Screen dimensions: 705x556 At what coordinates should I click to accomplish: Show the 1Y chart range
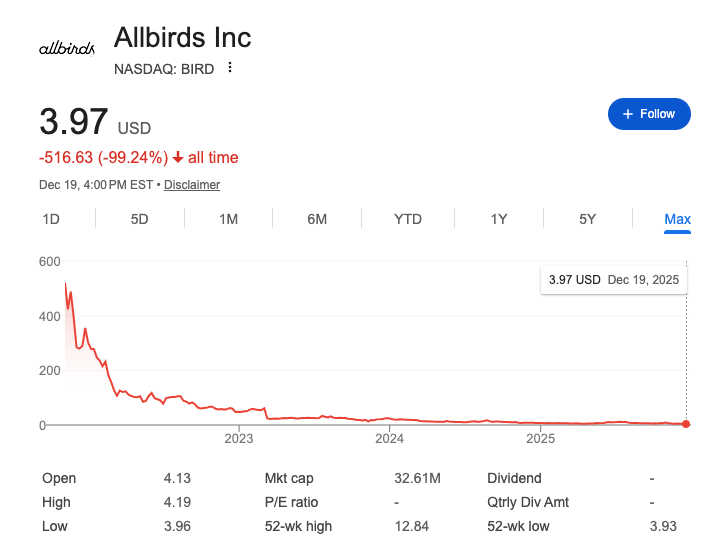click(499, 219)
